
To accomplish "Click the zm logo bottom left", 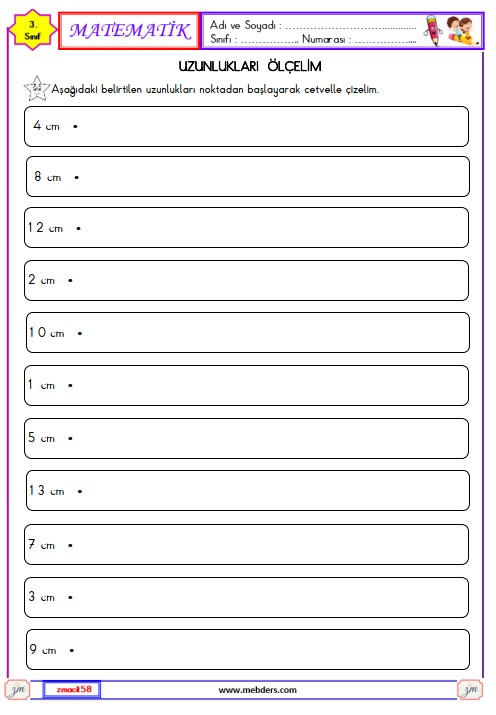I will click(17, 689).
